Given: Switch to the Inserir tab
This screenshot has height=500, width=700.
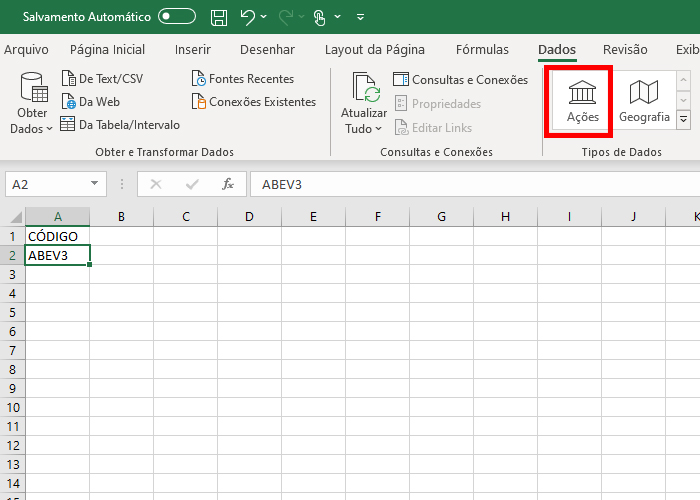Looking at the screenshot, I should [193, 50].
